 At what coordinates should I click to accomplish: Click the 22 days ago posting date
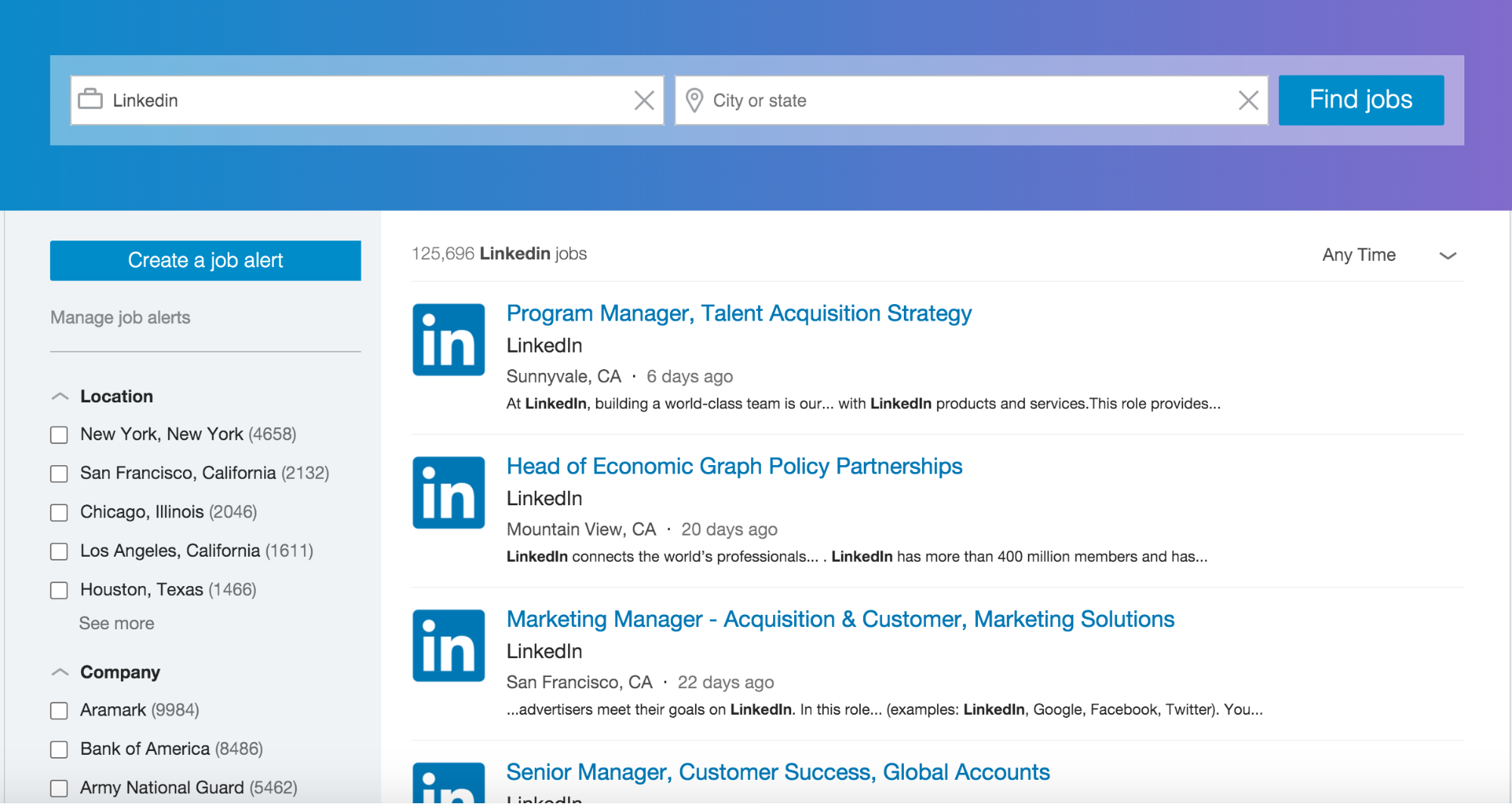[x=726, y=682]
